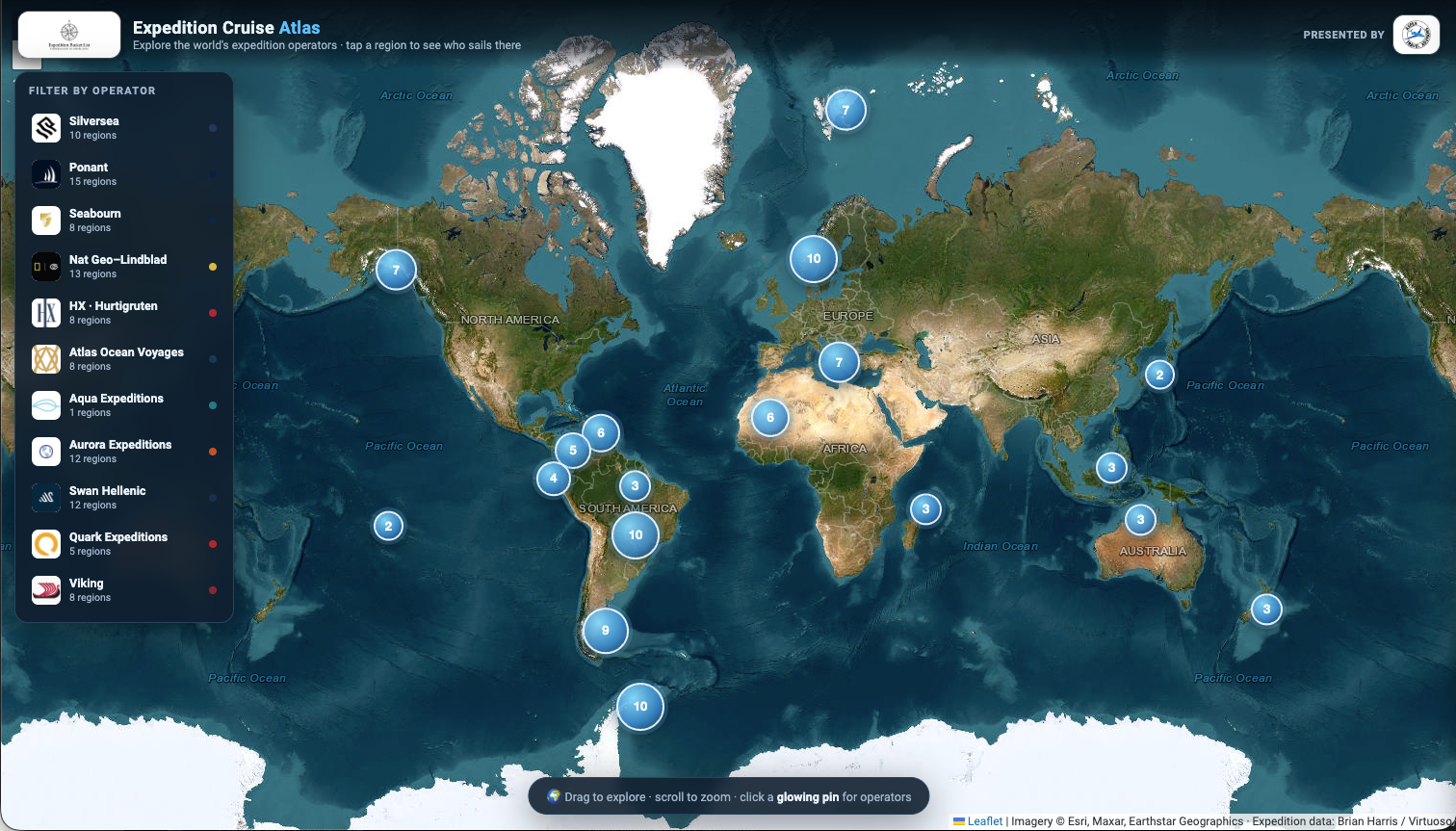This screenshot has width=1456, height=831.
Task: Open the 3 cluster pin near New Zealand
Action: coord(1266,609)
